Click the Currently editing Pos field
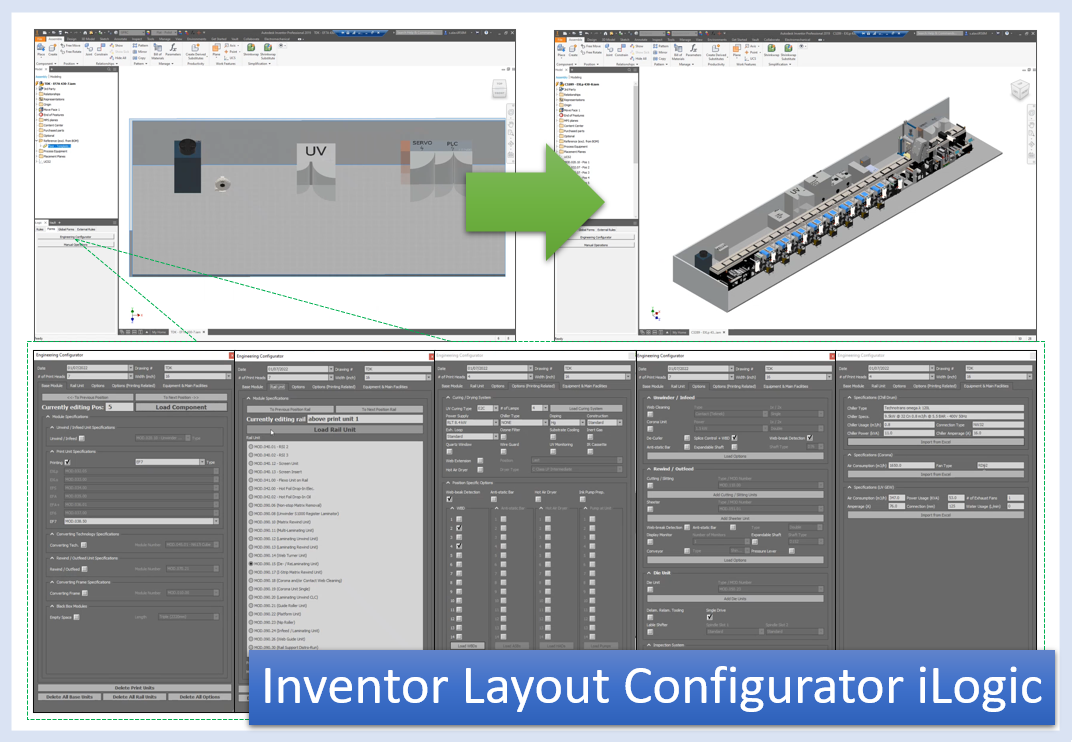 120,407
